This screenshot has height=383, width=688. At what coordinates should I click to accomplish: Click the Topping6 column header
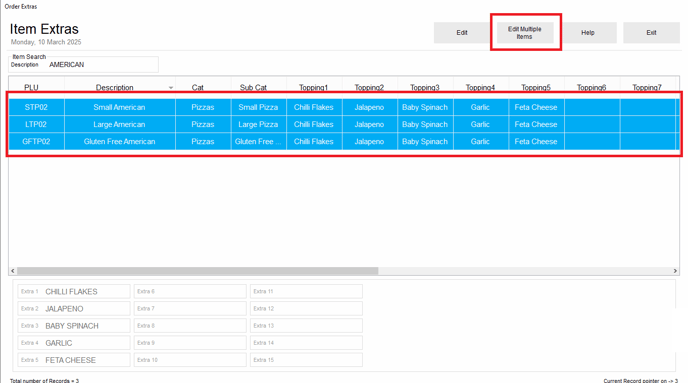592,87
